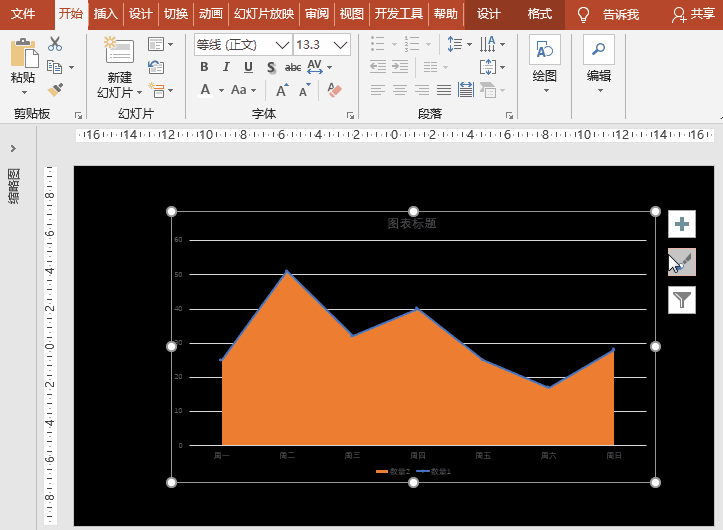Decrease list indent level

[378, 67]
